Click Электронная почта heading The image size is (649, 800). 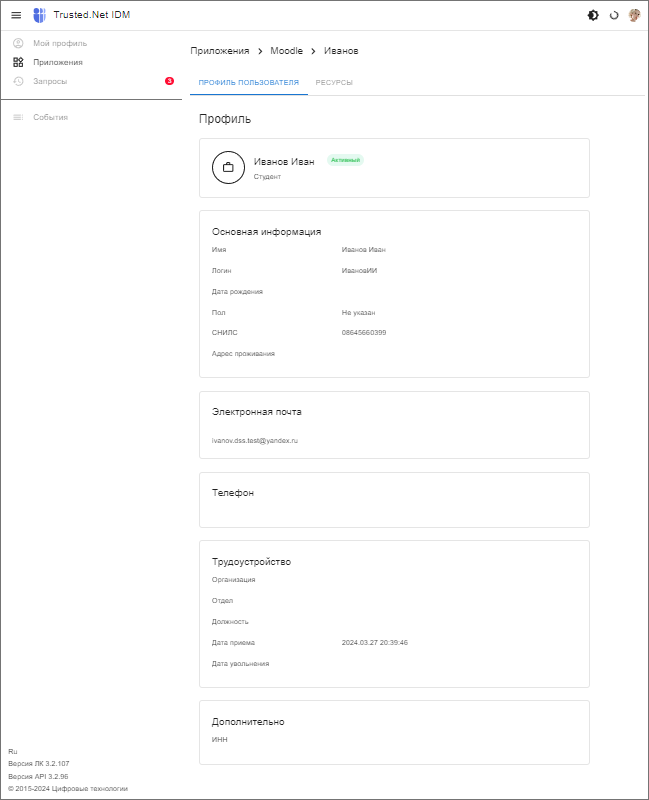pyautogui.click(x=257, y=412)
